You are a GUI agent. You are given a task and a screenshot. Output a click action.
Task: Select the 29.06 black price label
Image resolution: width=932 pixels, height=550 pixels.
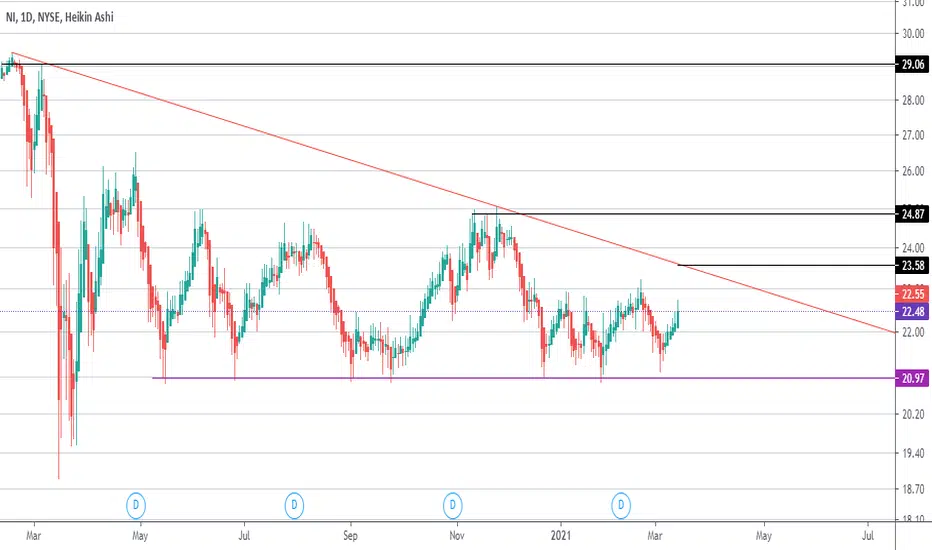[912, 64]
